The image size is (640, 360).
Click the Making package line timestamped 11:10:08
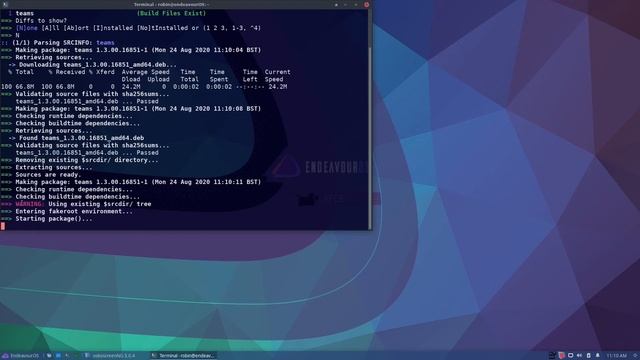tap(138, 109)
